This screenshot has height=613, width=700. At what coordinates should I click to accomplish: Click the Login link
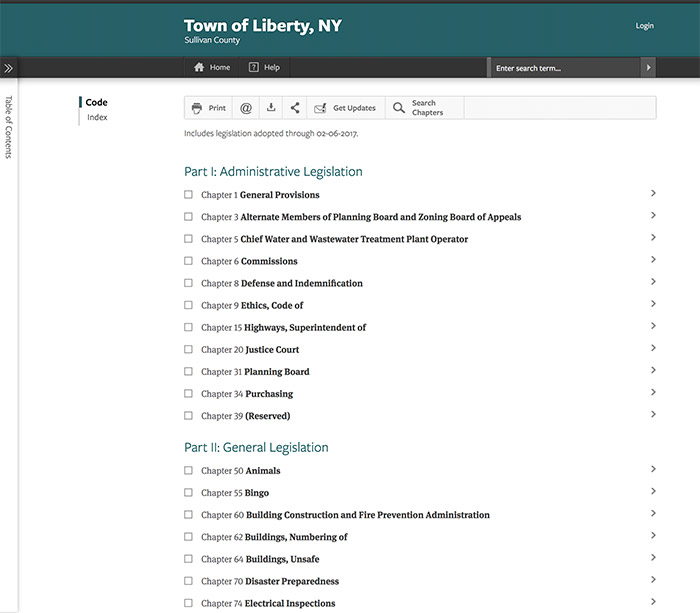click(x=644, y=26)
